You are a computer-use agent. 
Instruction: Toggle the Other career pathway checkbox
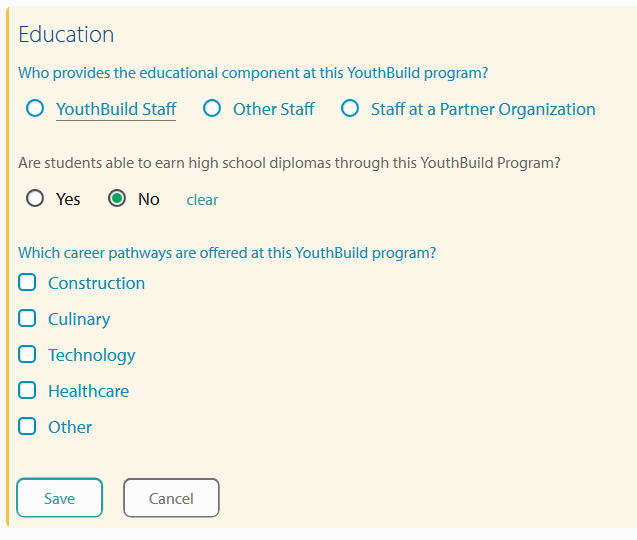tap(28, 427)
